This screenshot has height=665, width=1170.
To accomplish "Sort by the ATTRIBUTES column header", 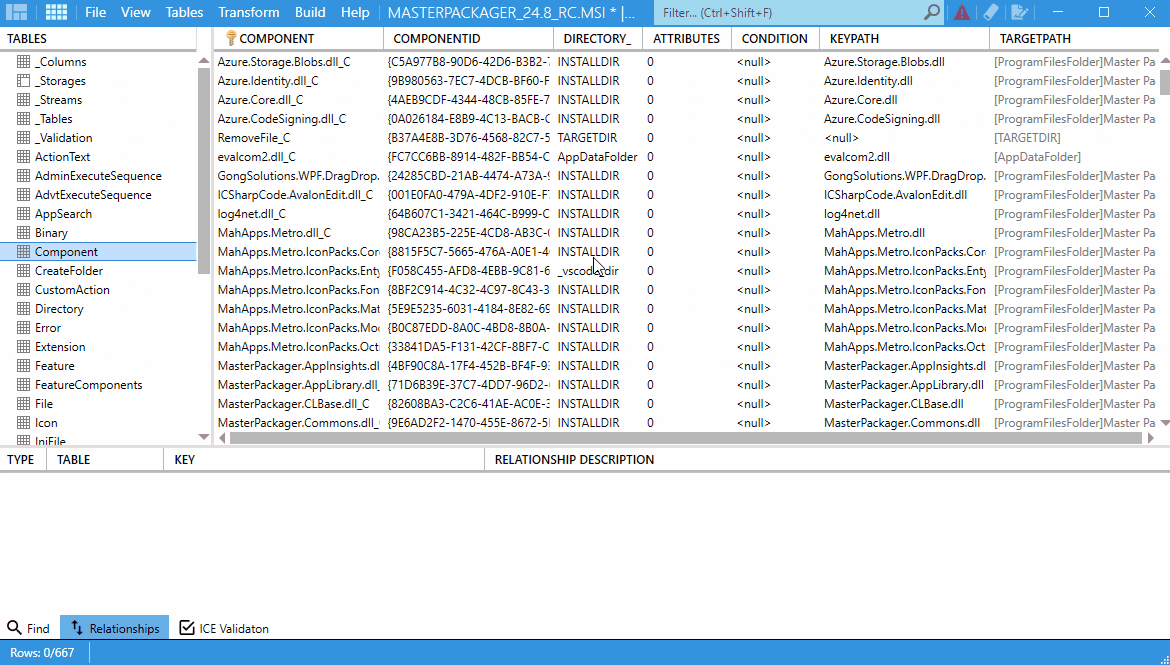I will tap(686, 39).
